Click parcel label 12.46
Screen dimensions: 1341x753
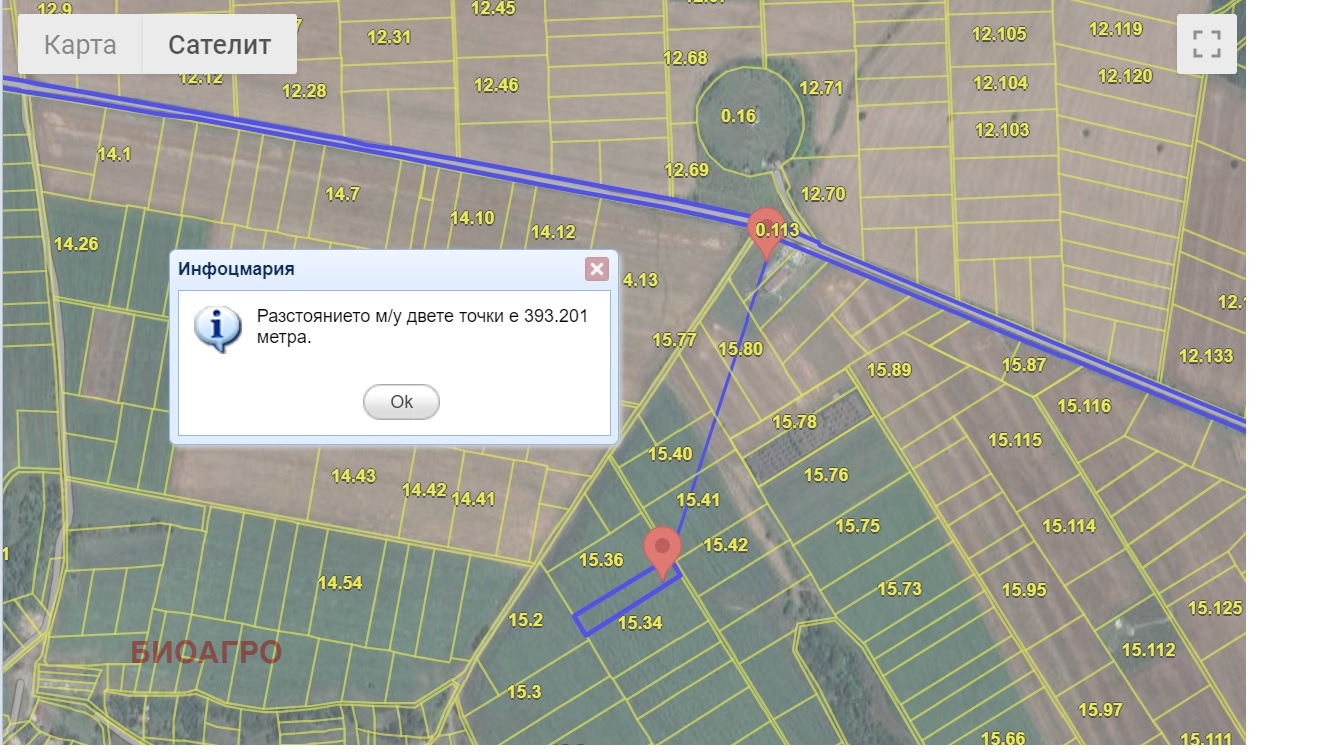[x=496, y=85]
